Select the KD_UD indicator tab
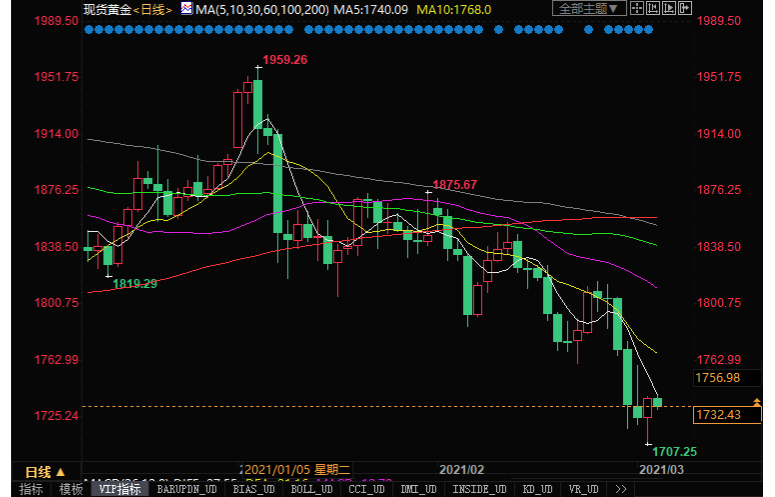775x497 pixels. coord(537,489)
